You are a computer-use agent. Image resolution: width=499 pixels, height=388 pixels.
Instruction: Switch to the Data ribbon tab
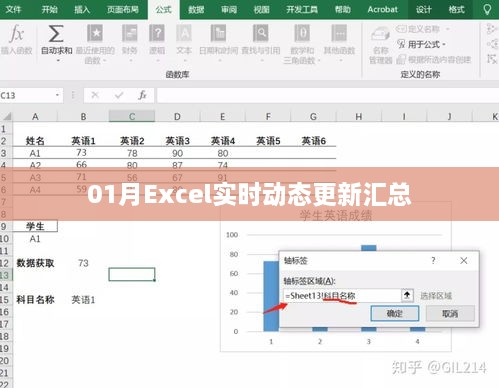pos(196,9)
